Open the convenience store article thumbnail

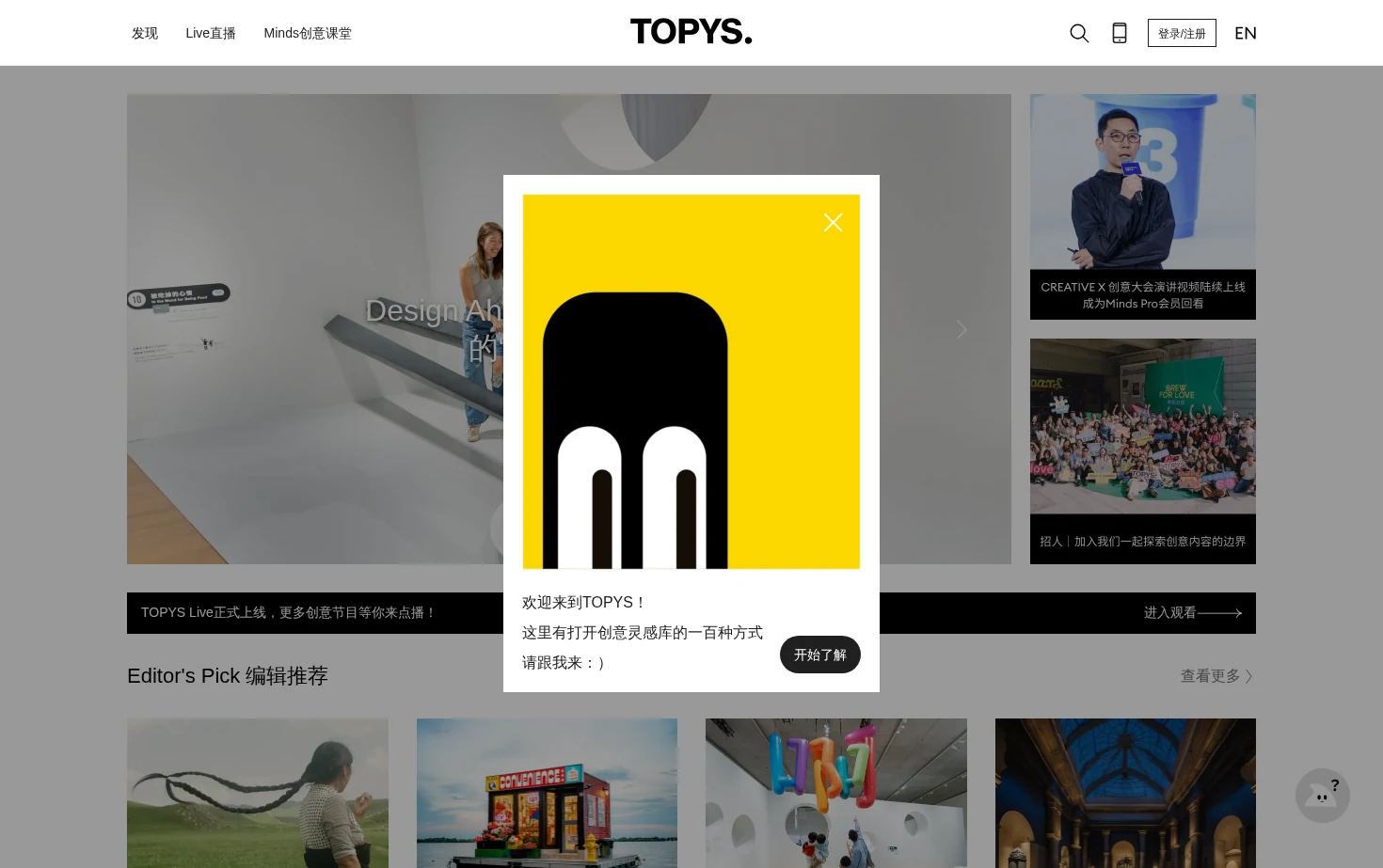click(547, 793)
